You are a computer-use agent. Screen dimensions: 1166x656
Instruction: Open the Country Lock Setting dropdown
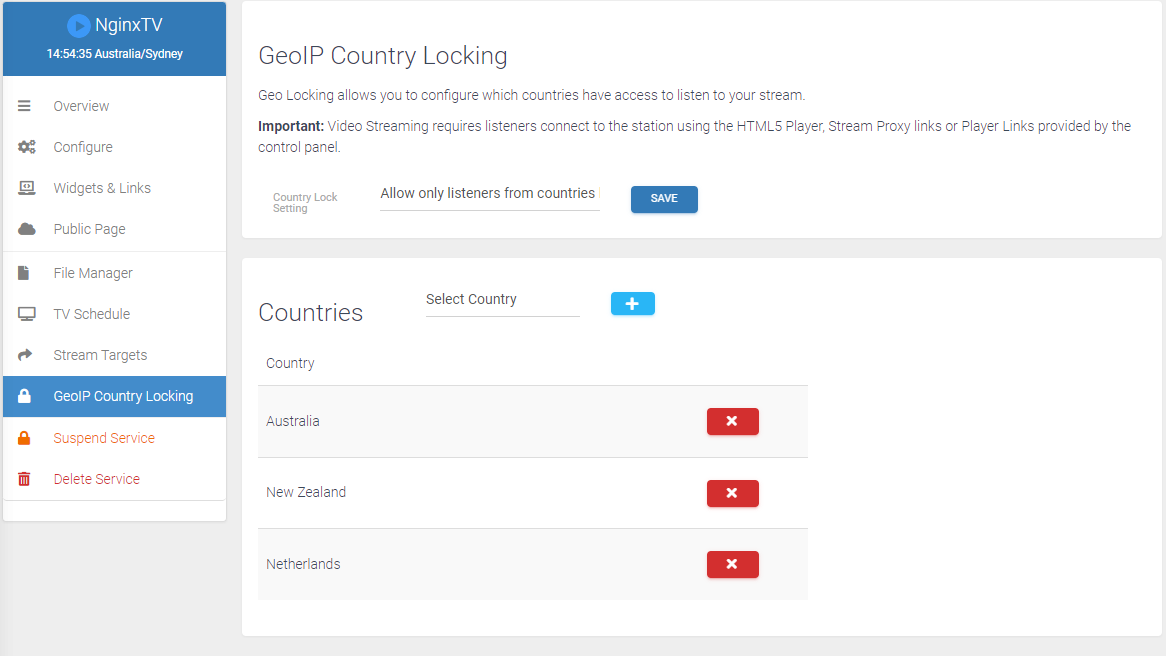click(489, 194)
